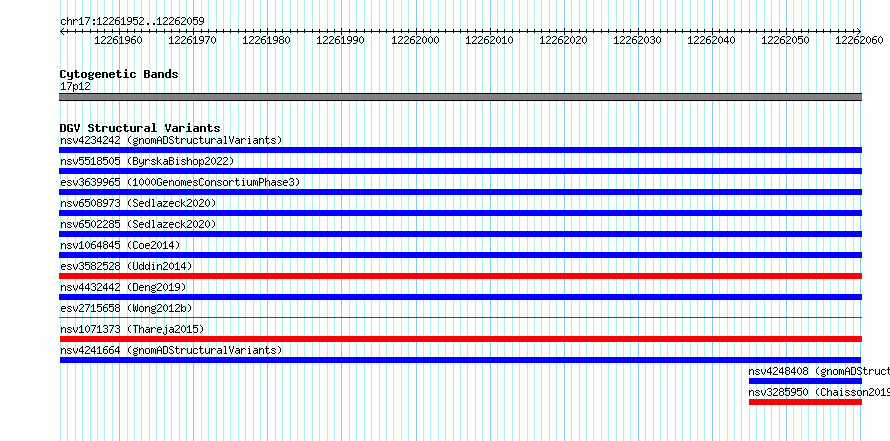Click the blue bar under nsv4241664
The image size is (890, 441).
460,360
